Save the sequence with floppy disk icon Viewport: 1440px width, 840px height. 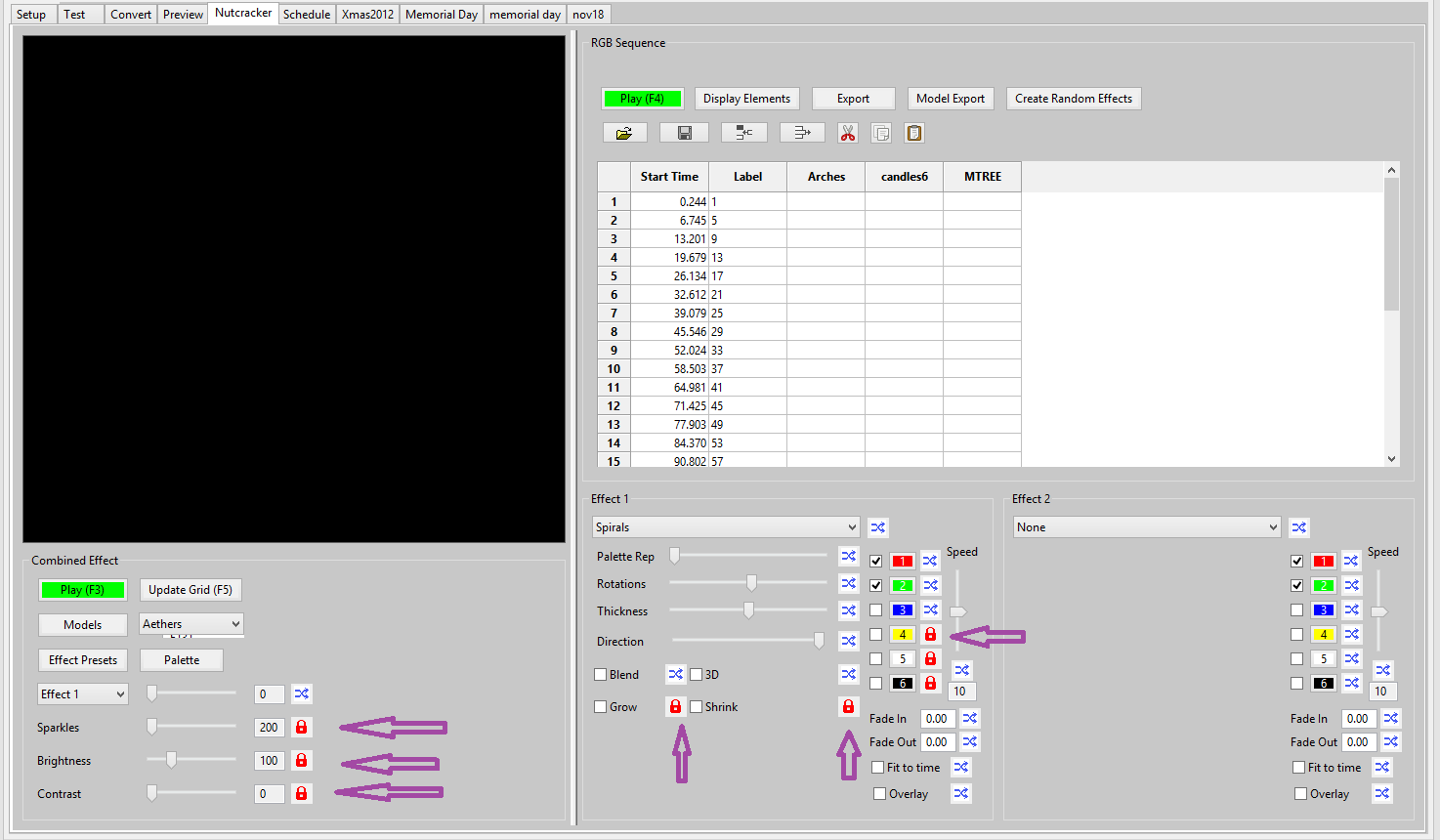(684, 133)
